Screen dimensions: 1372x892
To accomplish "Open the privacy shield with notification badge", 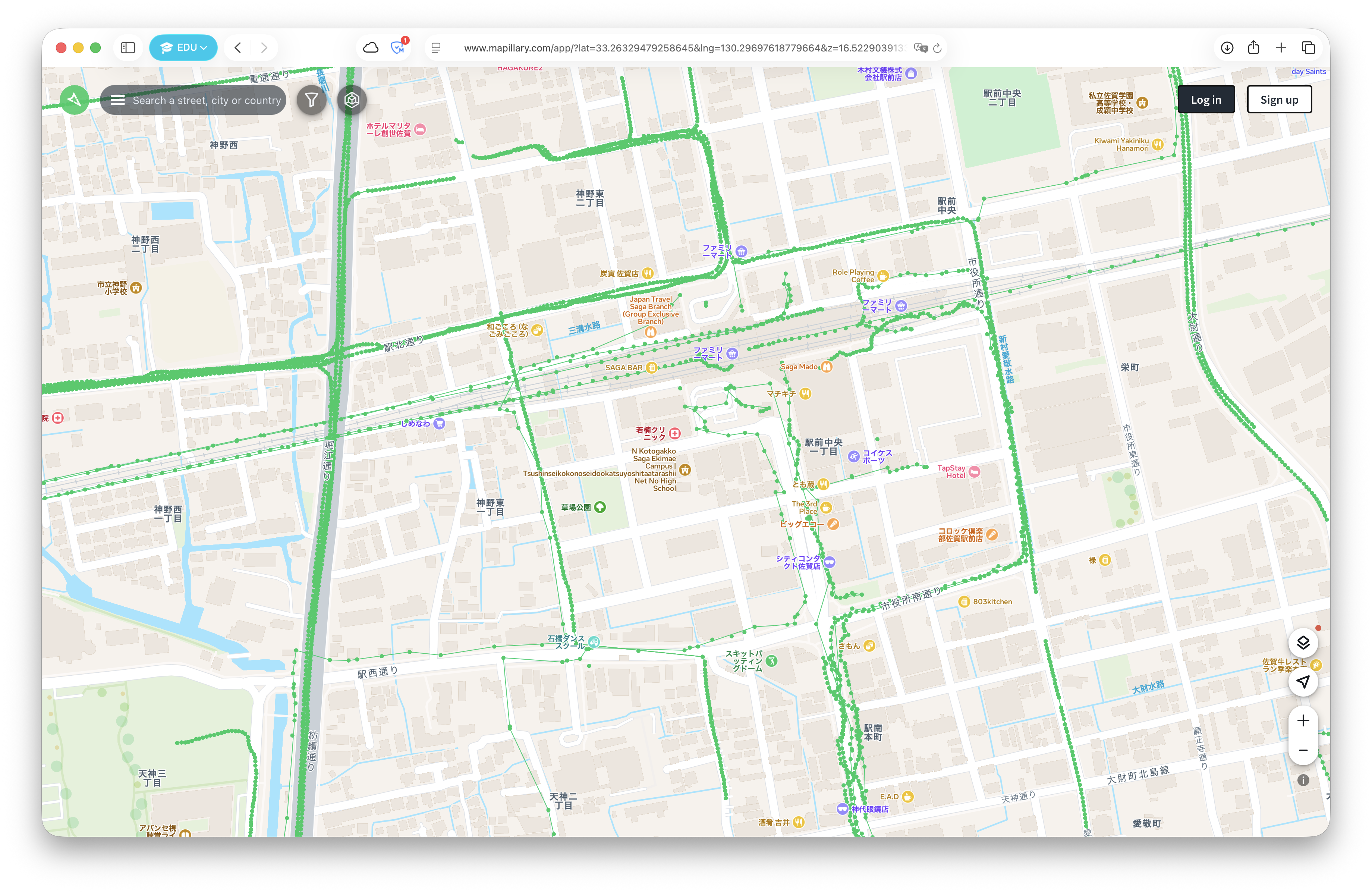I will coord(398,47).
